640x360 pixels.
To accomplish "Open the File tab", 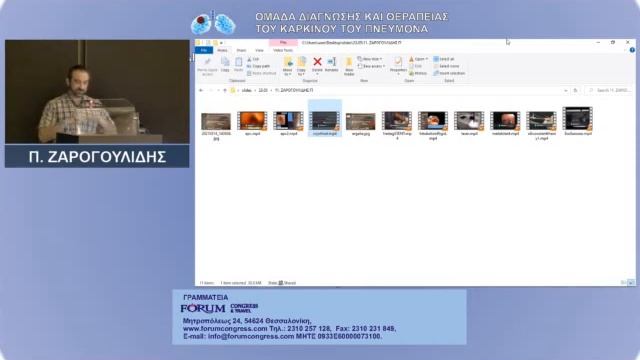I will (x=204, y=50).
